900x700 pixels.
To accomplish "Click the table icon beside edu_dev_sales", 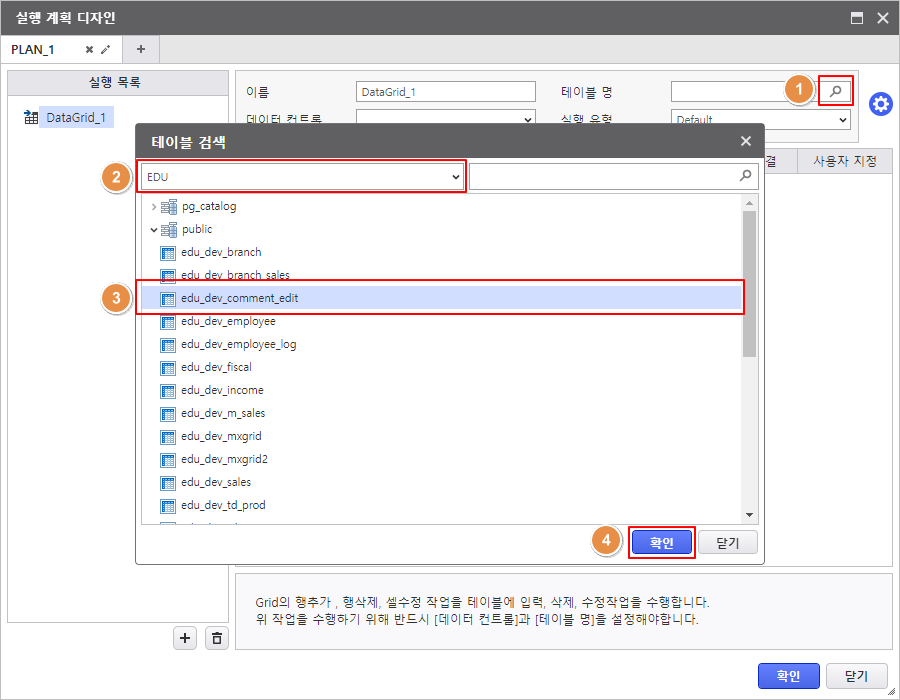I will pyautogui.click(x=168, y=483).
